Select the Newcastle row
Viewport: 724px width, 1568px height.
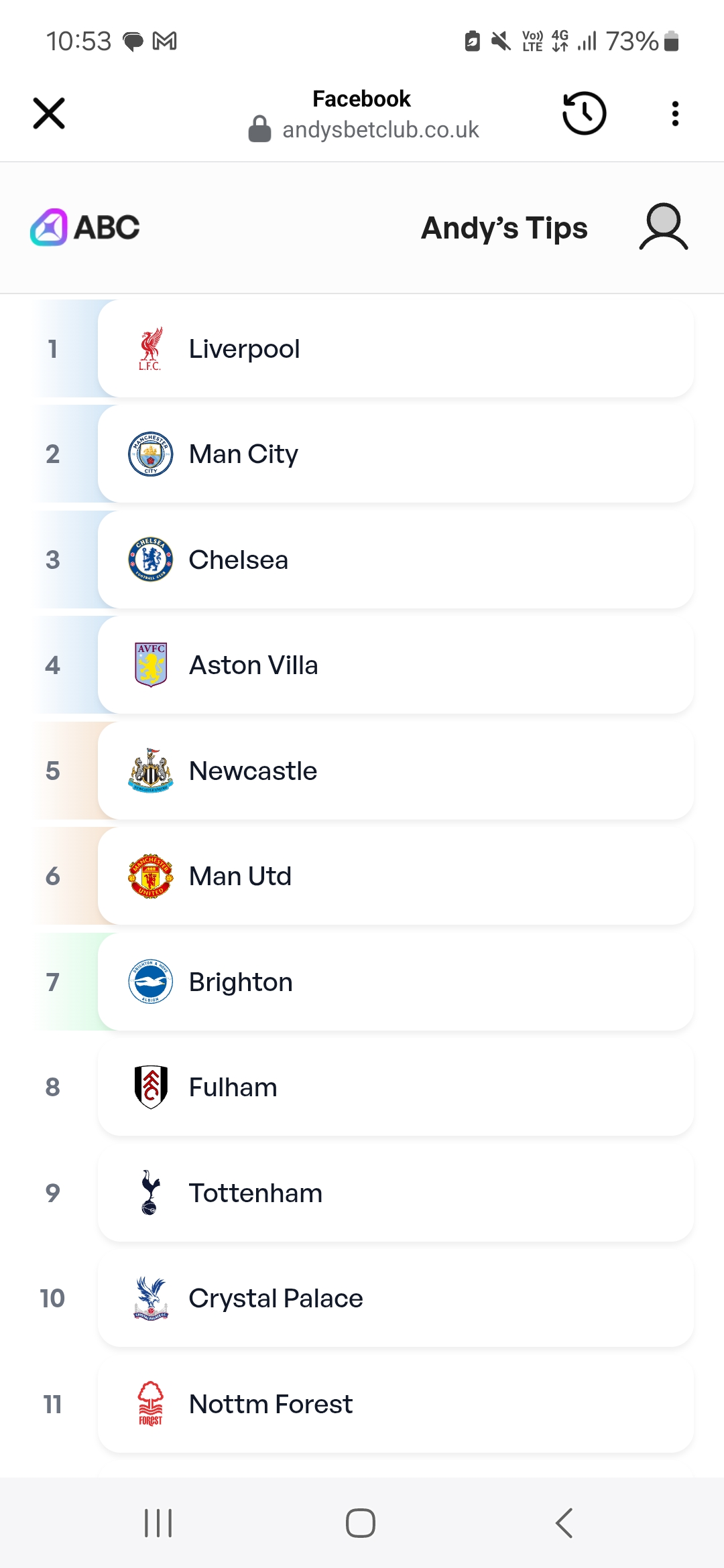click(396, 771)
